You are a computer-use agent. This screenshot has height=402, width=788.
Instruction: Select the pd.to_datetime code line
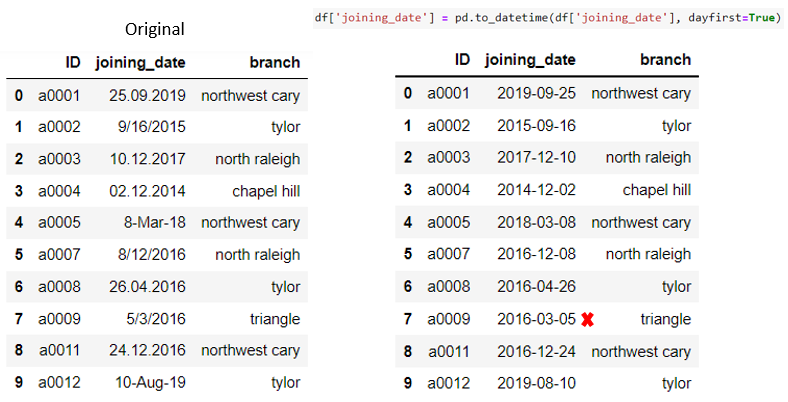coord(548,18)
